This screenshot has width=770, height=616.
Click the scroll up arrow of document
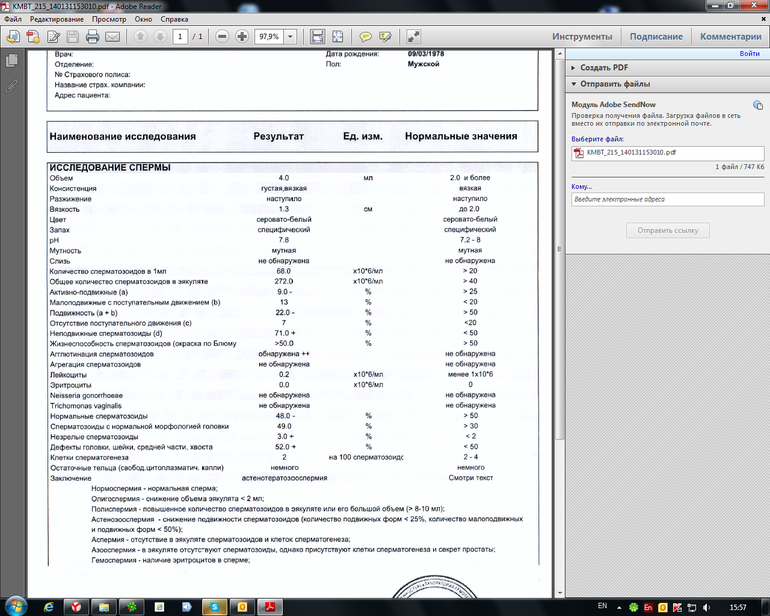(x=559, y=54)
